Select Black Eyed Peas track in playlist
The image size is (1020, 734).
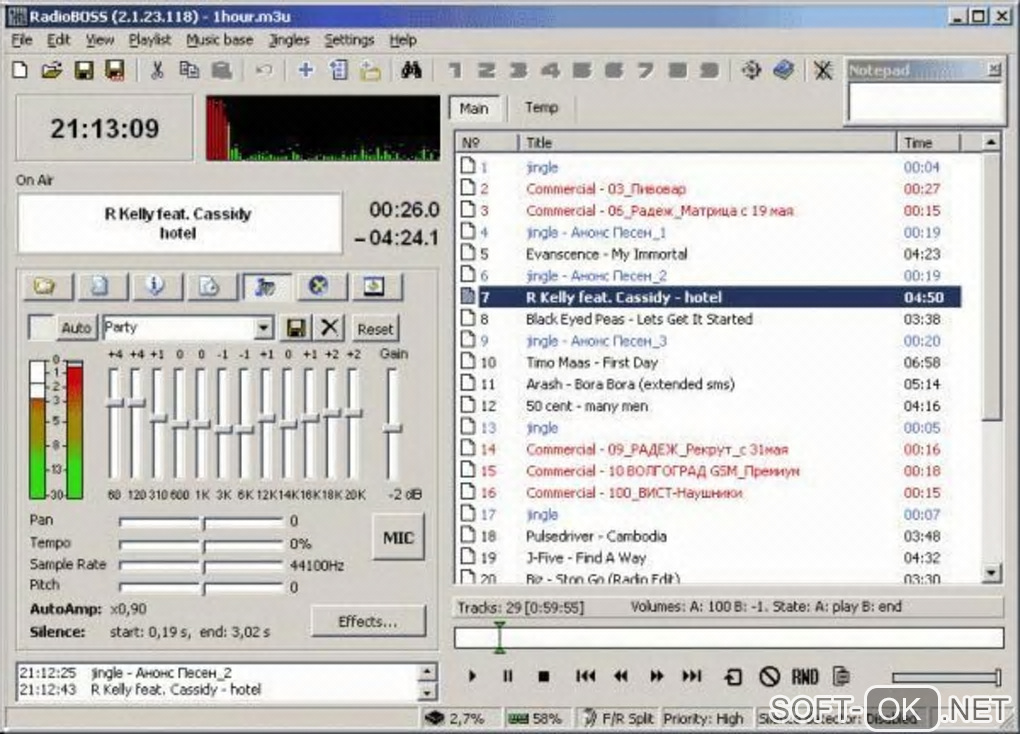pos(638,319)
